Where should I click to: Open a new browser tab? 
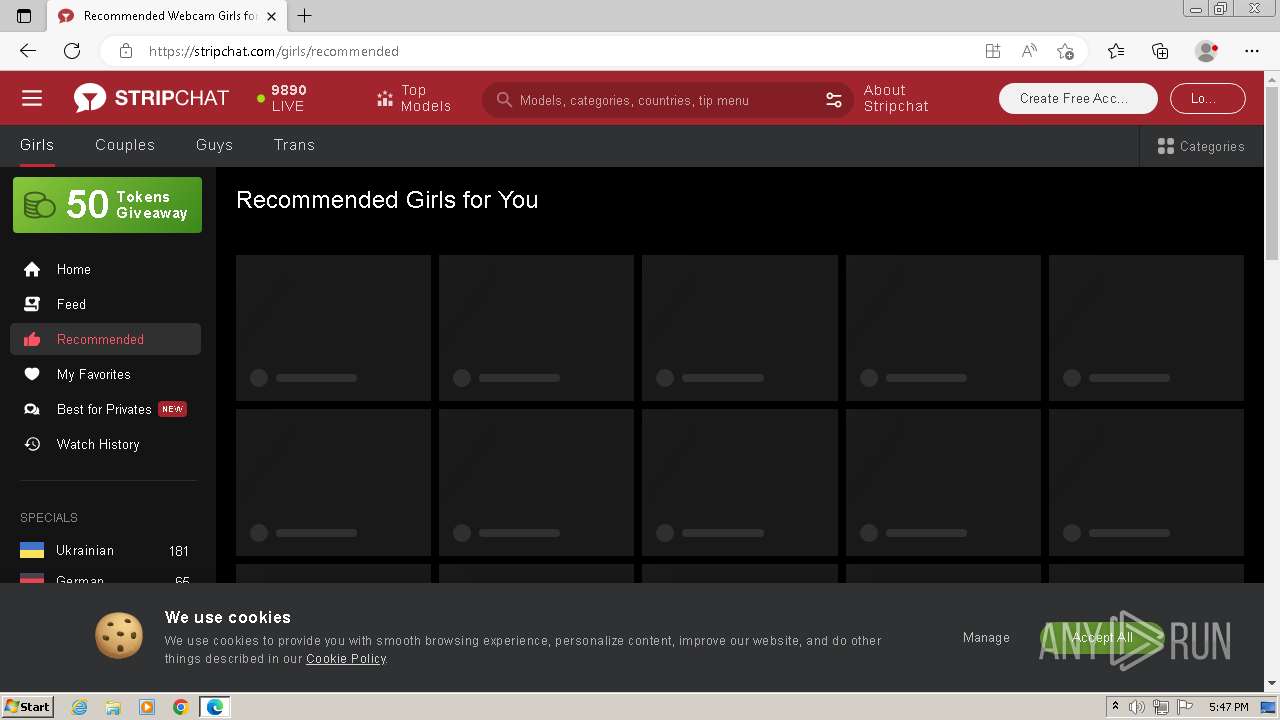[305, 16]
